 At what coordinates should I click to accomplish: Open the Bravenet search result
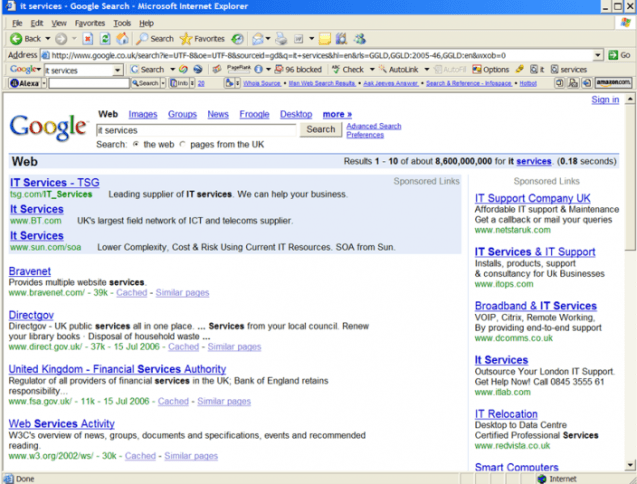pyautogui.click(x=30, y=271)
